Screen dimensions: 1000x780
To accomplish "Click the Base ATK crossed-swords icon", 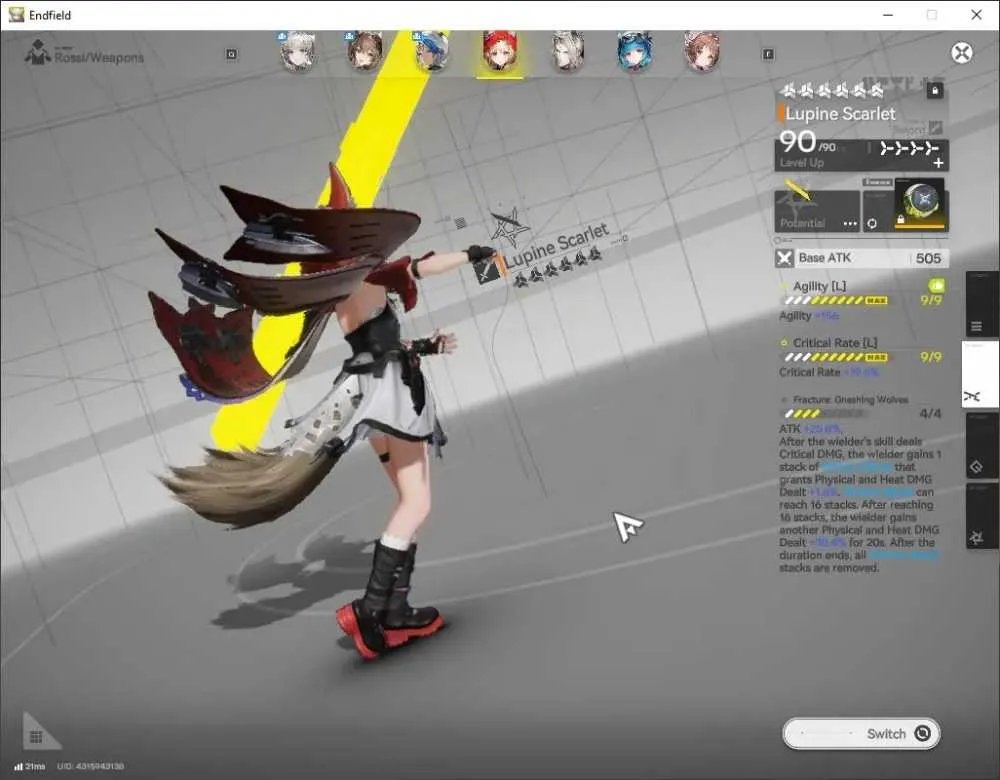I will coord(784,258).
